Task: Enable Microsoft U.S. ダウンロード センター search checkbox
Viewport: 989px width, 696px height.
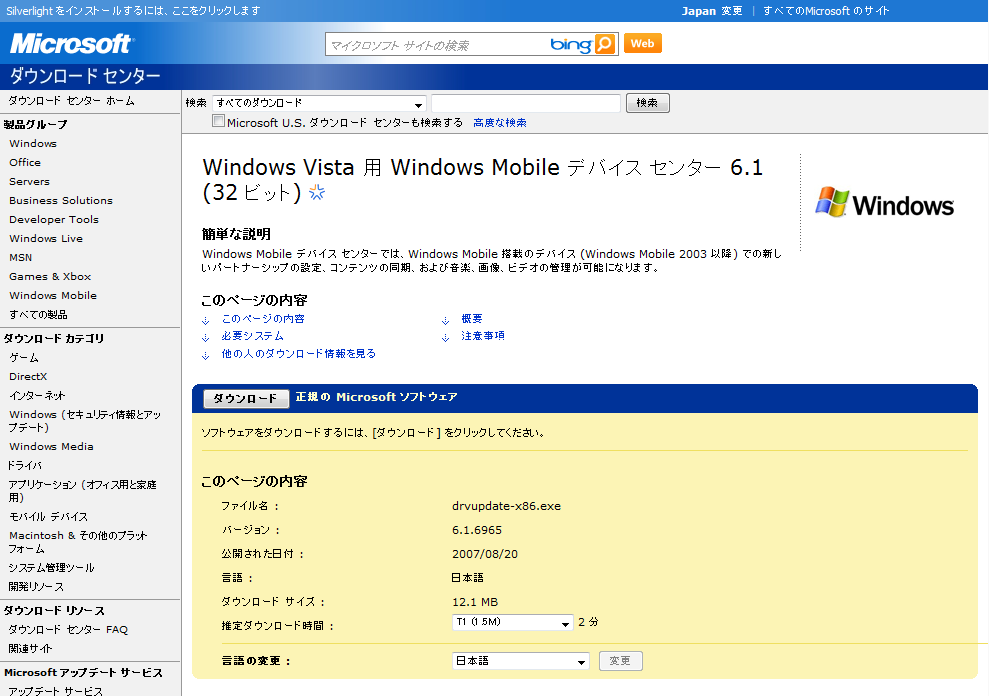Action: click(x=218, y=121)
